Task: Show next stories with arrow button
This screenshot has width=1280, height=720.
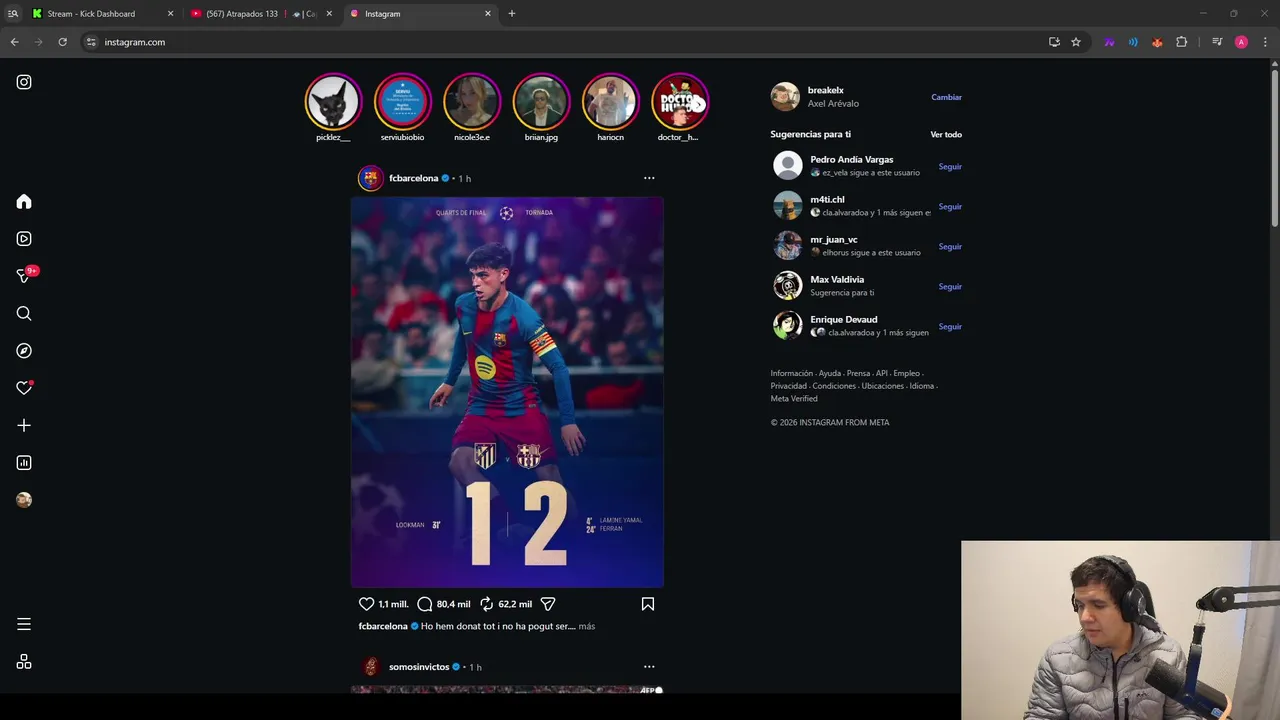Action: 698,104
